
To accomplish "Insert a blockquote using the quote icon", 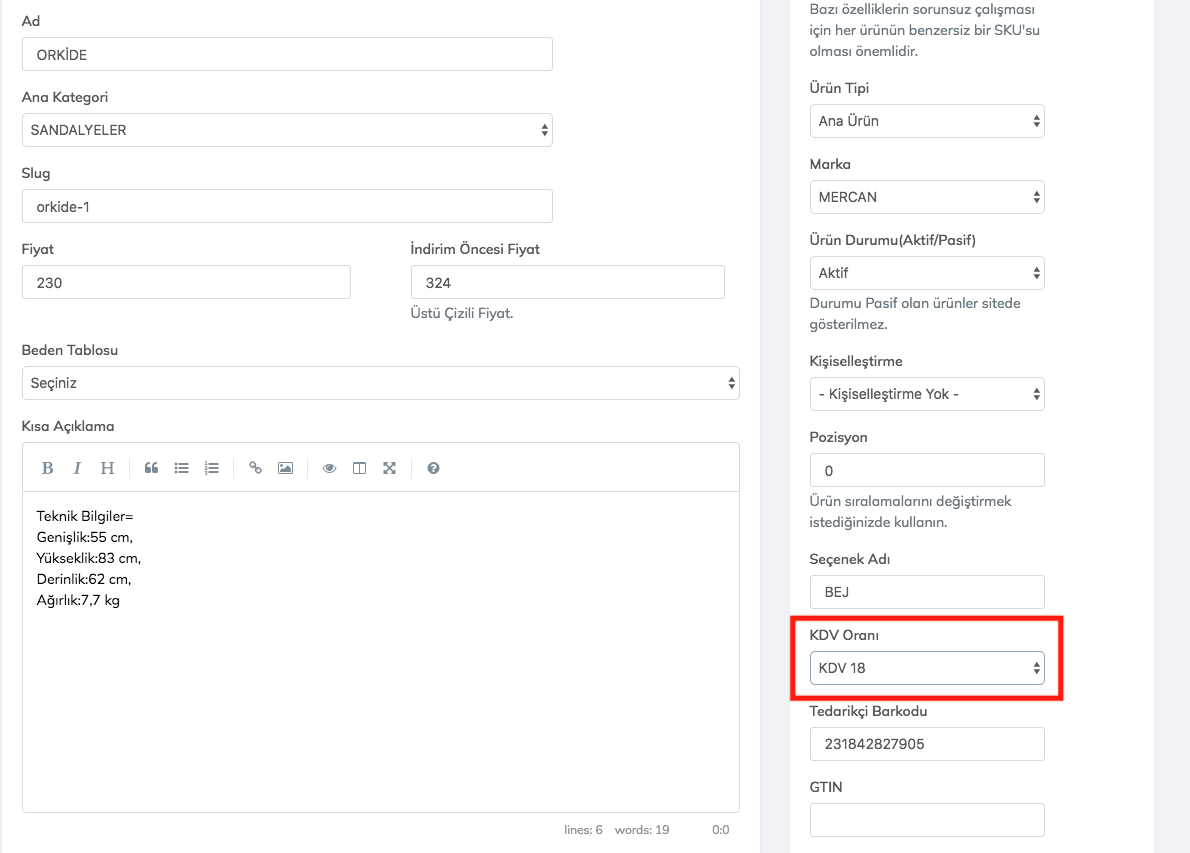I will point(151,468).
